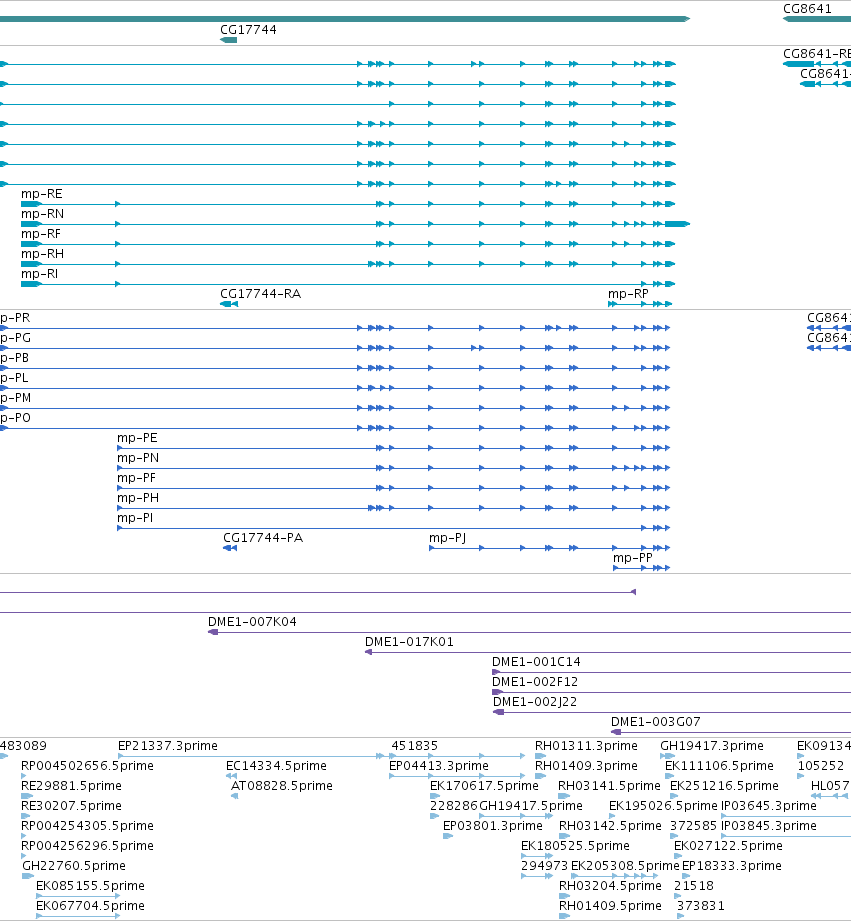Screen dimensions: 851x921
Task: Select the DME1-017K01 clone label
Action: (x=409, y=641)
